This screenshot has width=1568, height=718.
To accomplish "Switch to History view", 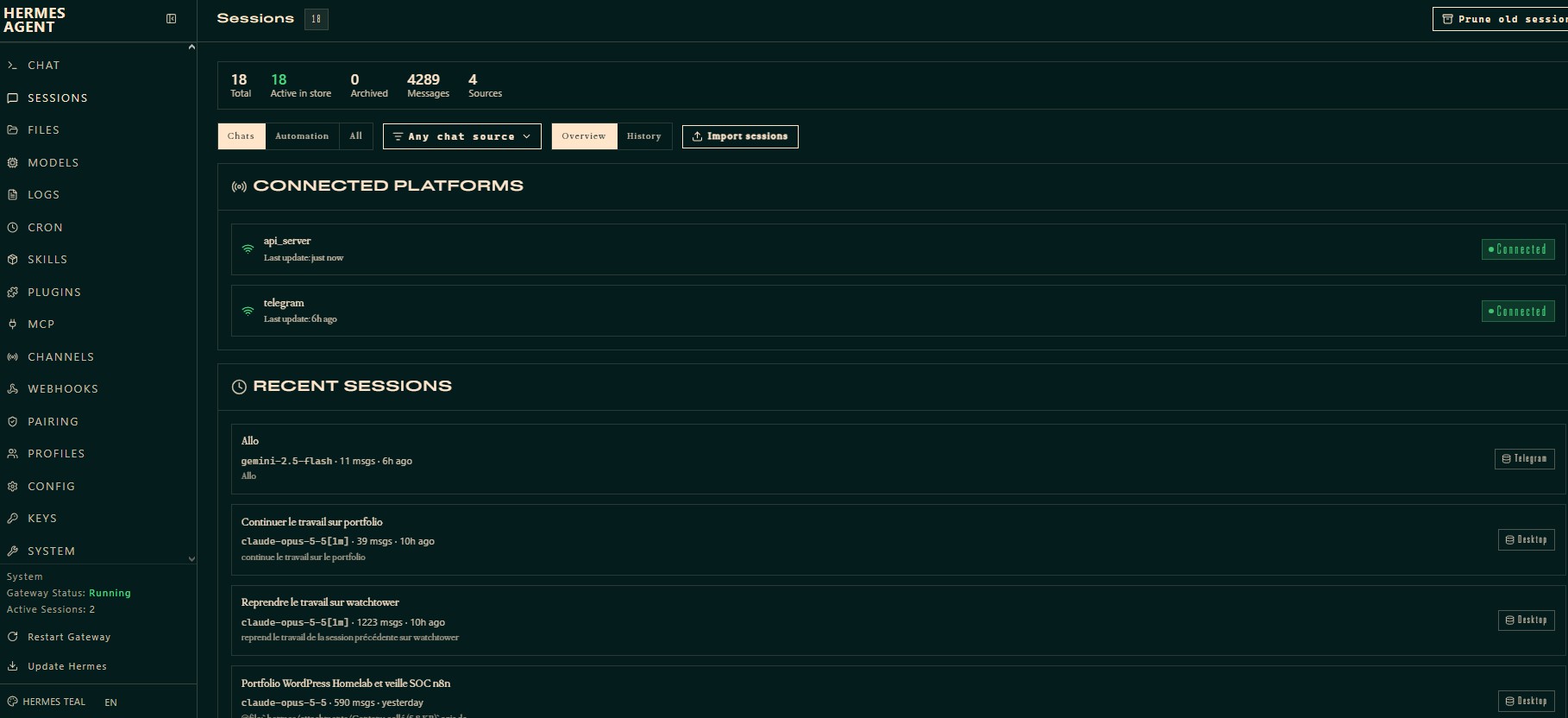I will (644, 136).
